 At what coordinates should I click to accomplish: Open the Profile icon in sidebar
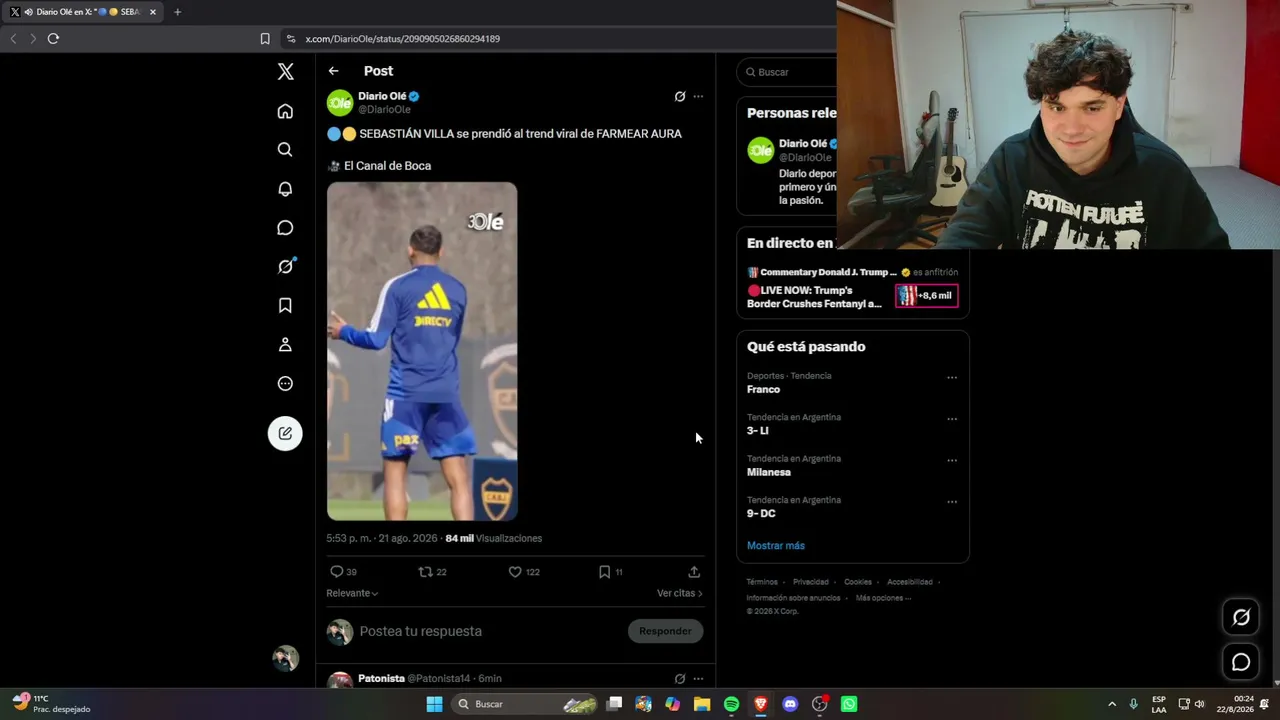[x=285, y=344]
